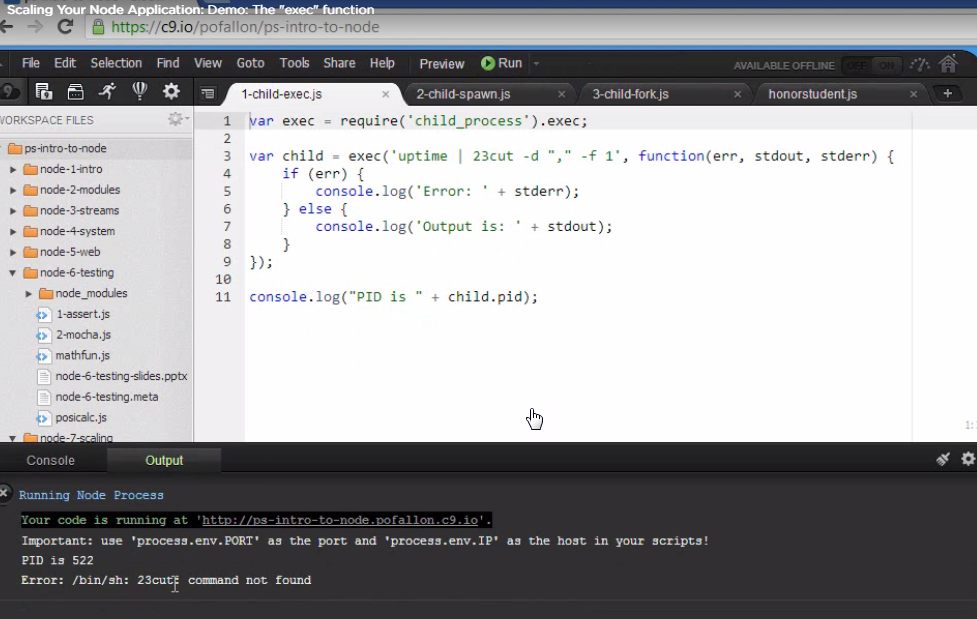This screenshot has width=977, height=619.
Task: Open the Preferences gear icon in sidebar
Action: [x=171, y=92]
